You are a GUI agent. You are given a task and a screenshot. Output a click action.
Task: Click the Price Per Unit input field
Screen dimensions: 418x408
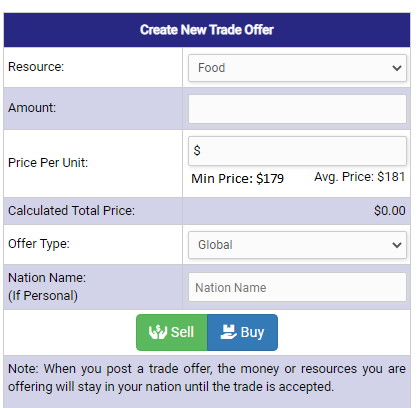(x=297, y=151)
